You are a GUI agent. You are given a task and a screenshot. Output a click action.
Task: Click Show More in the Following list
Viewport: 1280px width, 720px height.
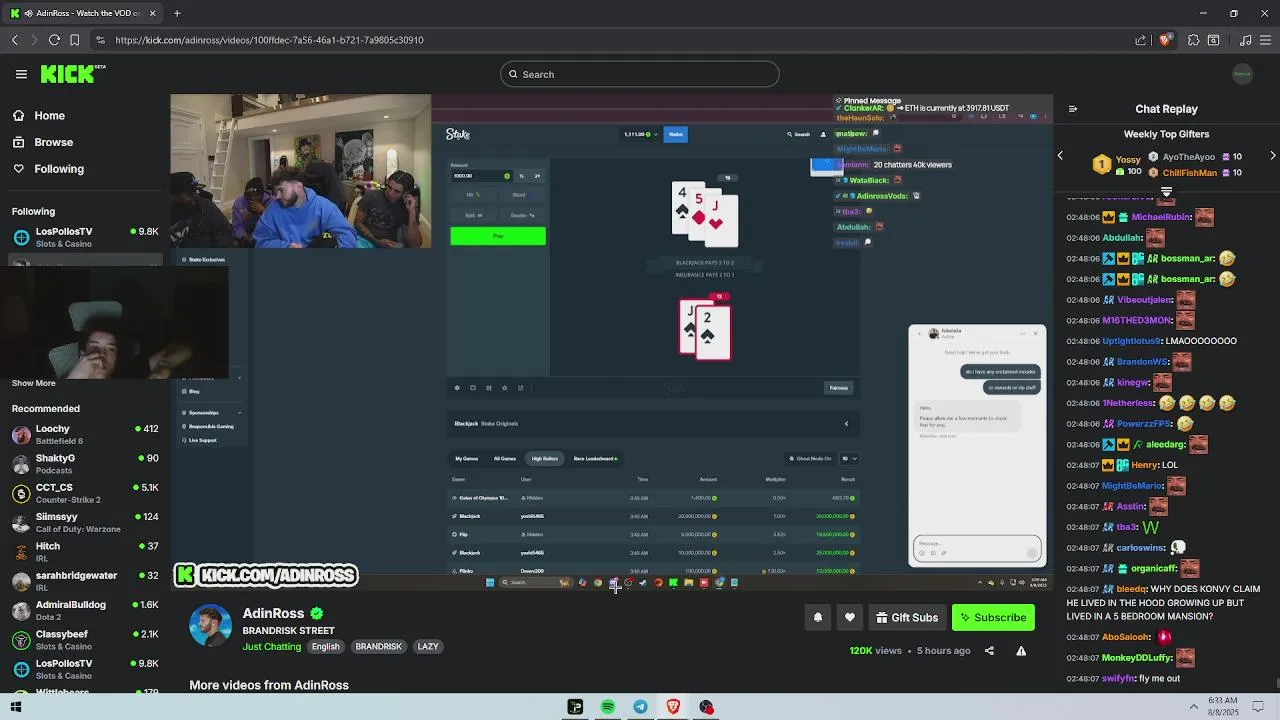(34, 383)
